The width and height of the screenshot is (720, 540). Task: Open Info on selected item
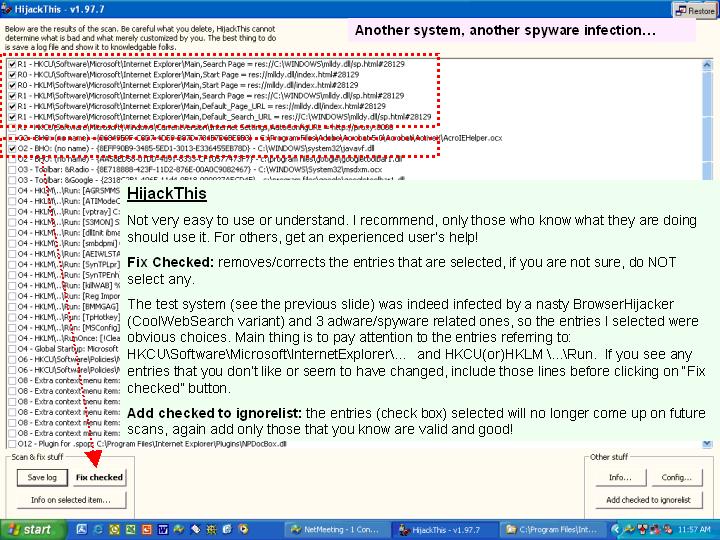point(71,500)
